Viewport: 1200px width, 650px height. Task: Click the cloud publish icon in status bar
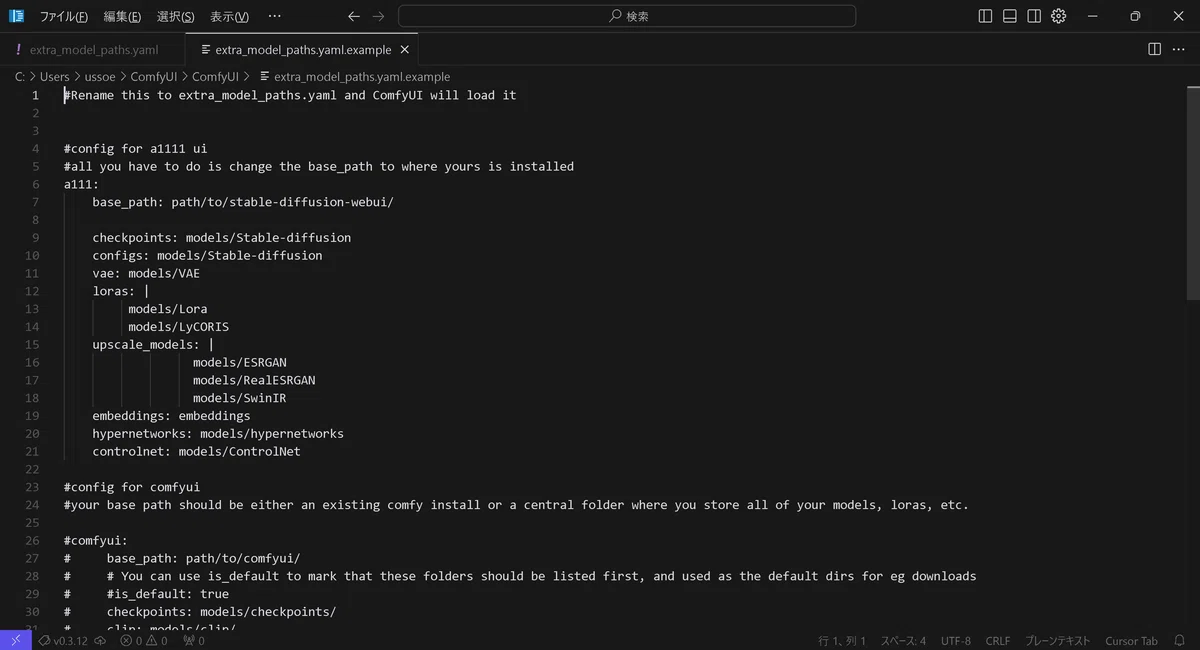tap(100, 641)
